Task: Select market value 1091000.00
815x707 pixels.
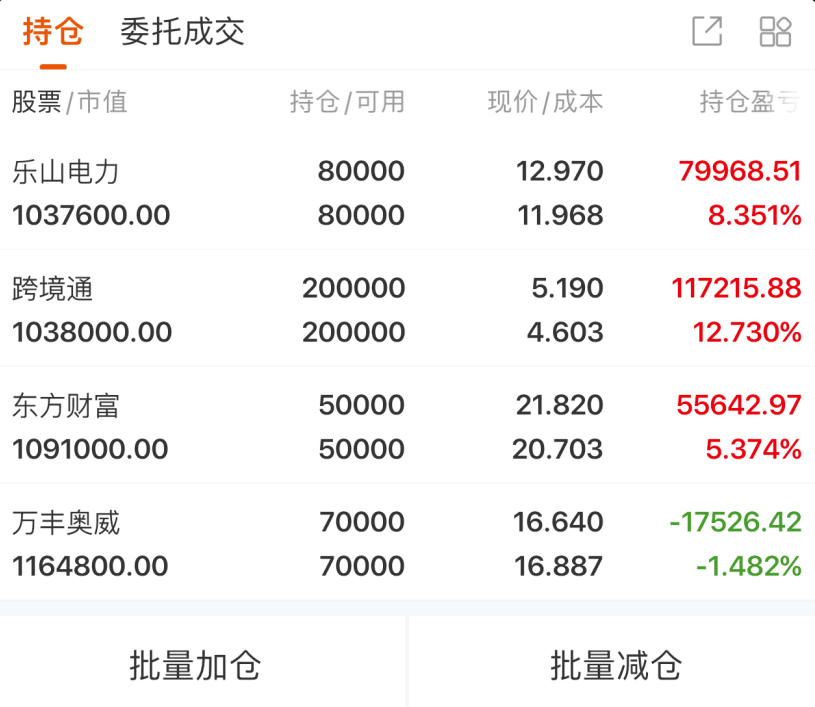Action: (90, 449)
